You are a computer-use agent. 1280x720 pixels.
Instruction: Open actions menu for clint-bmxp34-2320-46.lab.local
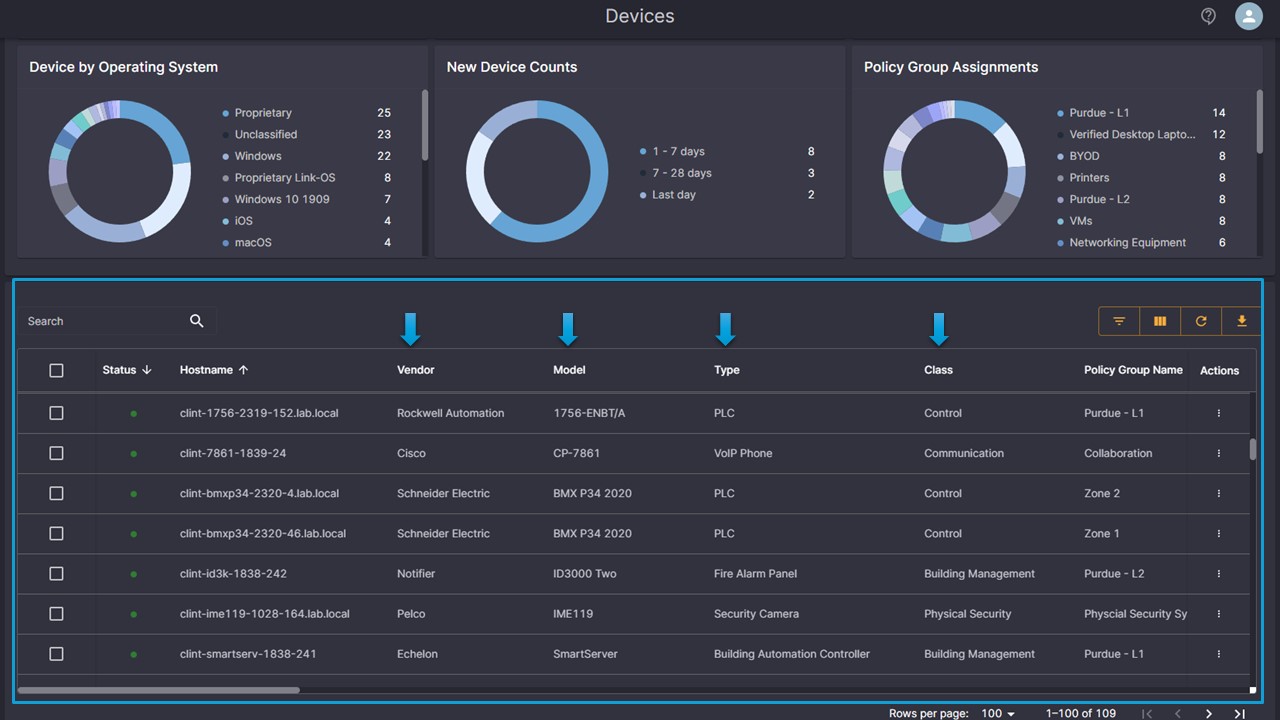tap(1218, 533)
